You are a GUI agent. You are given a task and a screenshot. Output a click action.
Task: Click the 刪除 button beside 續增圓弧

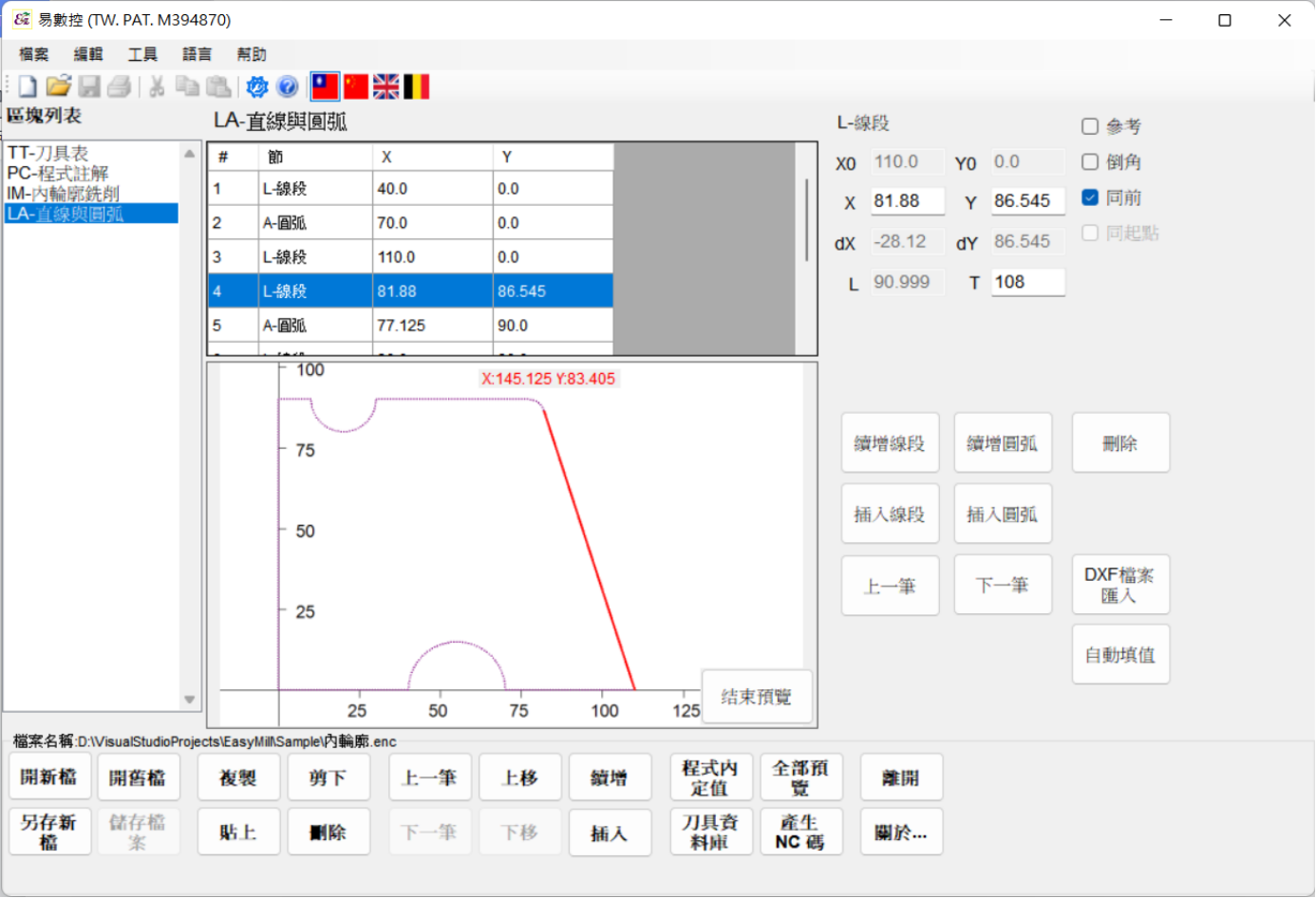tap(1120, 443)
